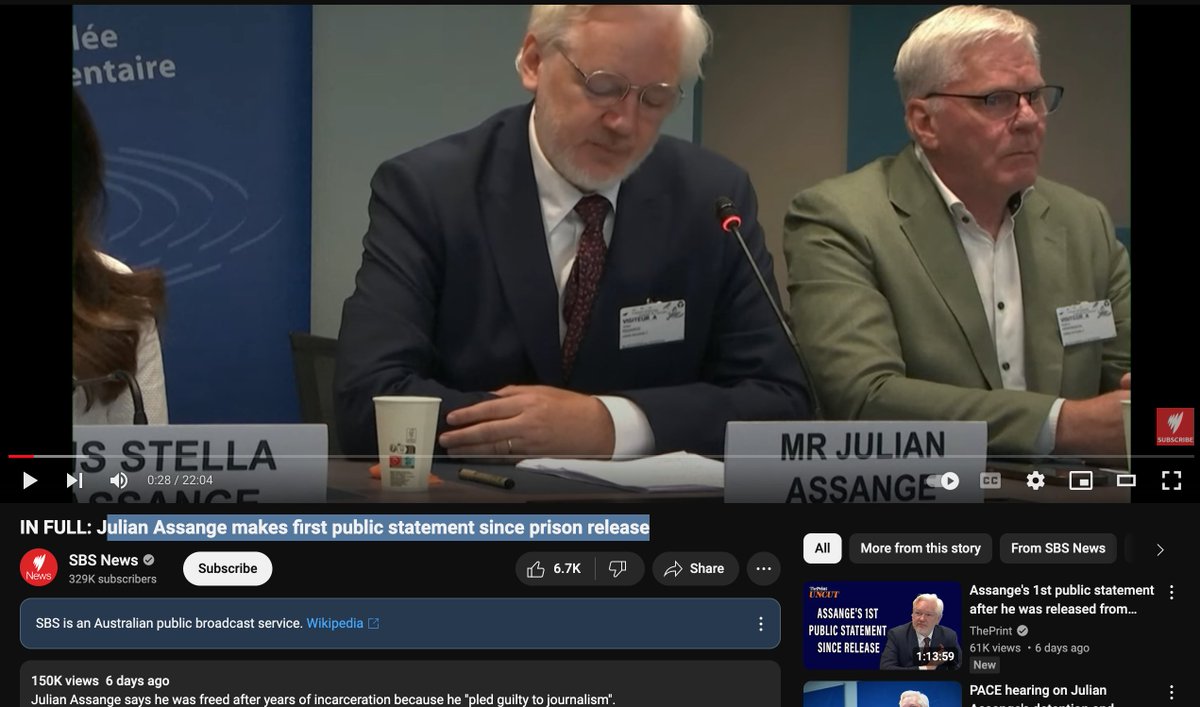Open ThePrint video thumbnail
This screenshot has height=707, width=1200.
[x=882, y=626]
